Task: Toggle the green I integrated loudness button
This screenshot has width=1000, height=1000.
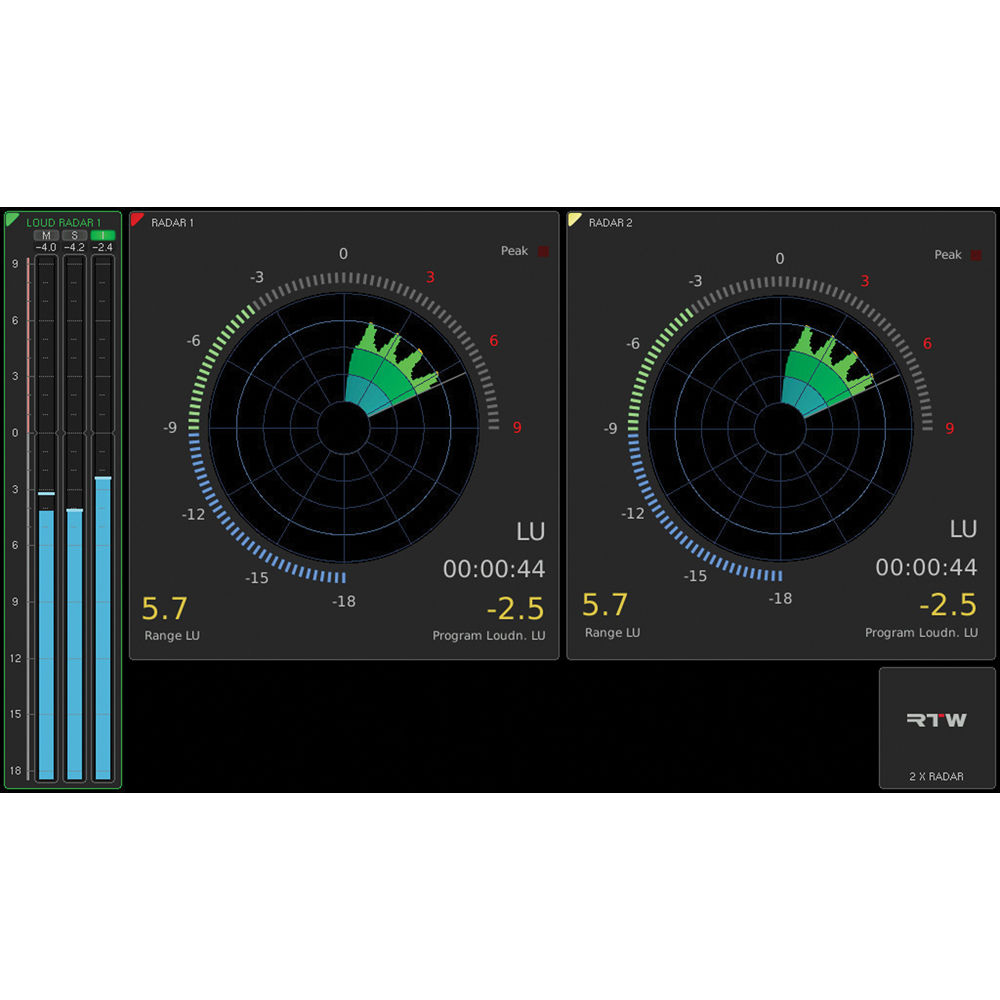Action: coord(102,235)
